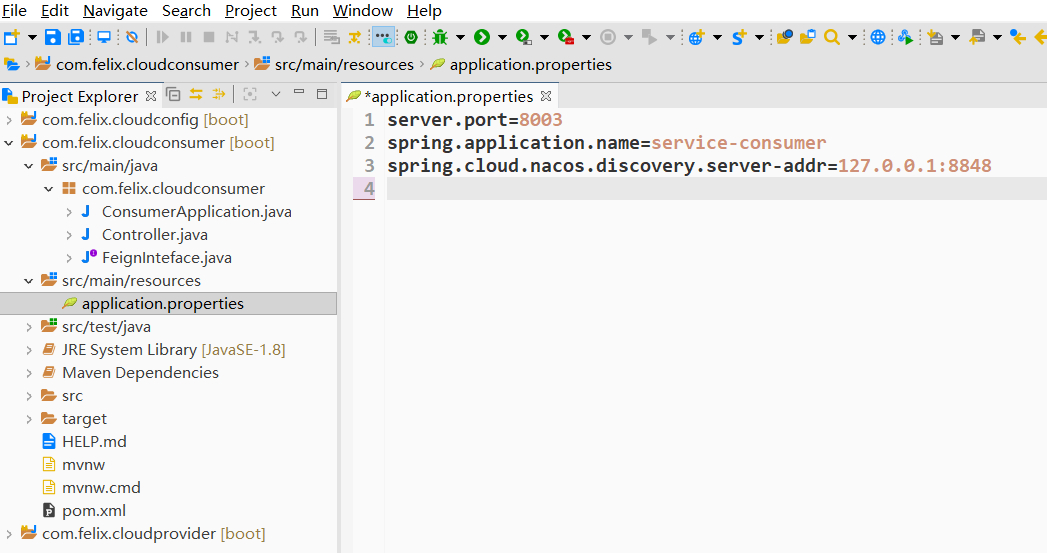Screen dimensions: 1047x553
Task: Open the Run dropdown arrow
Action: pos(502,37)
